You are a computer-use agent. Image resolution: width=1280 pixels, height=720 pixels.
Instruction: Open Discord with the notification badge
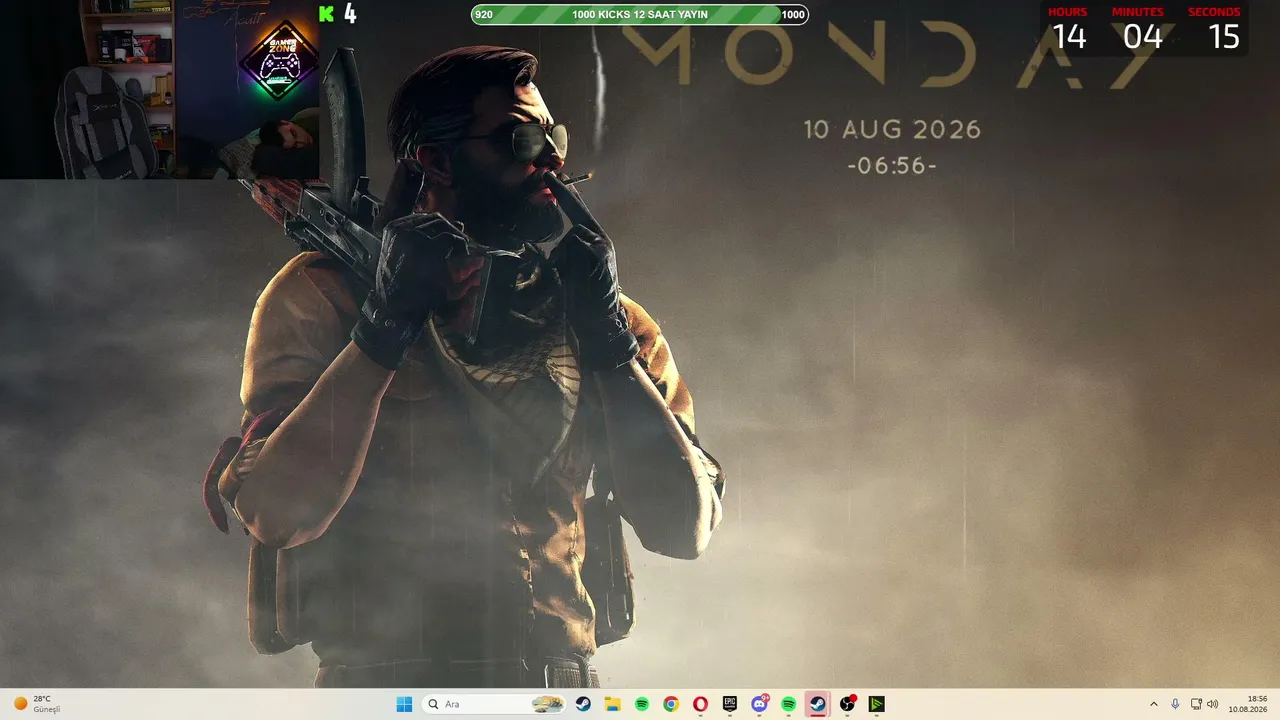click(759, 704)
